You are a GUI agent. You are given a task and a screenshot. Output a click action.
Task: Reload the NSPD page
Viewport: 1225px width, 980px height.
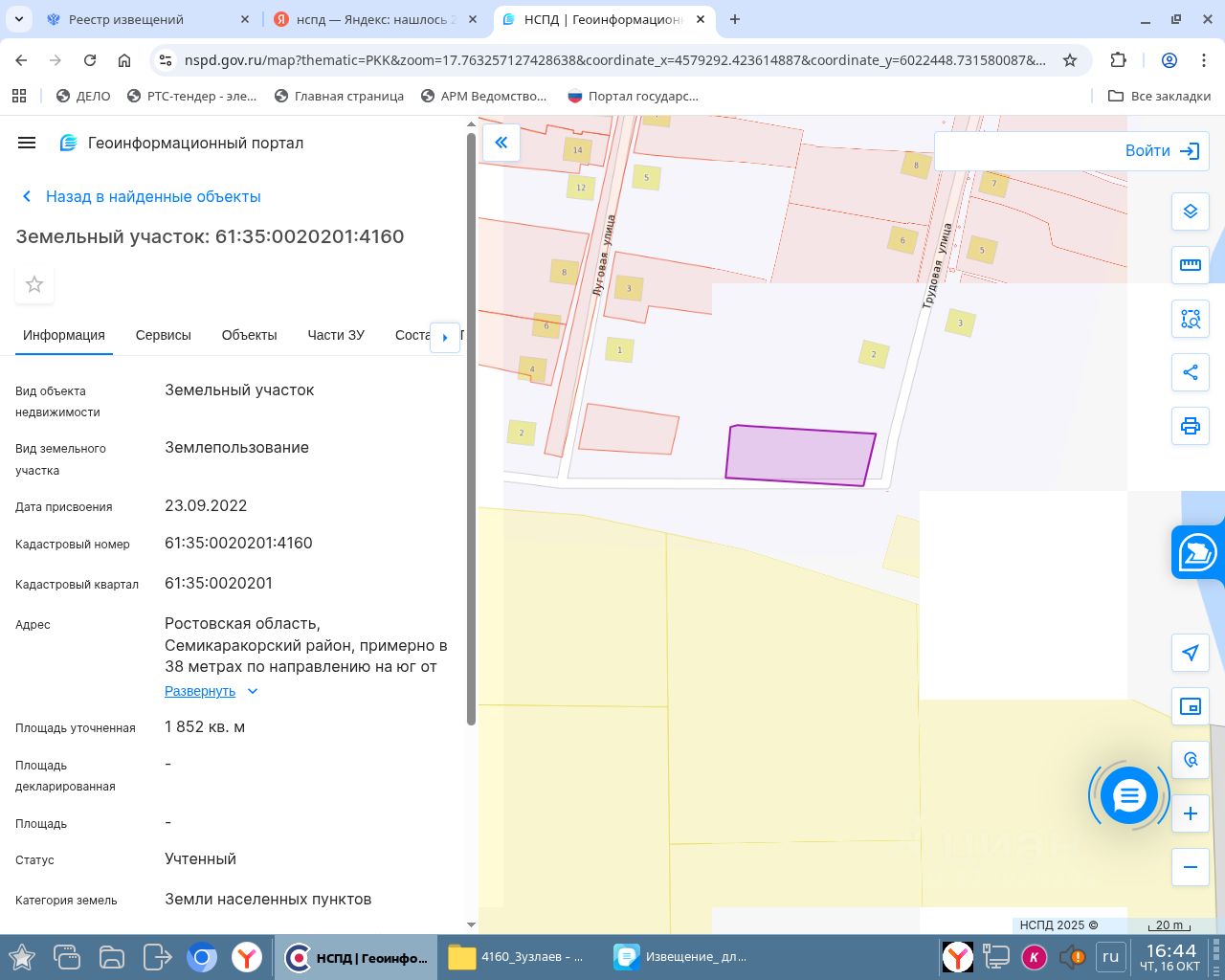pyautogui.click(x=90, y=60)
